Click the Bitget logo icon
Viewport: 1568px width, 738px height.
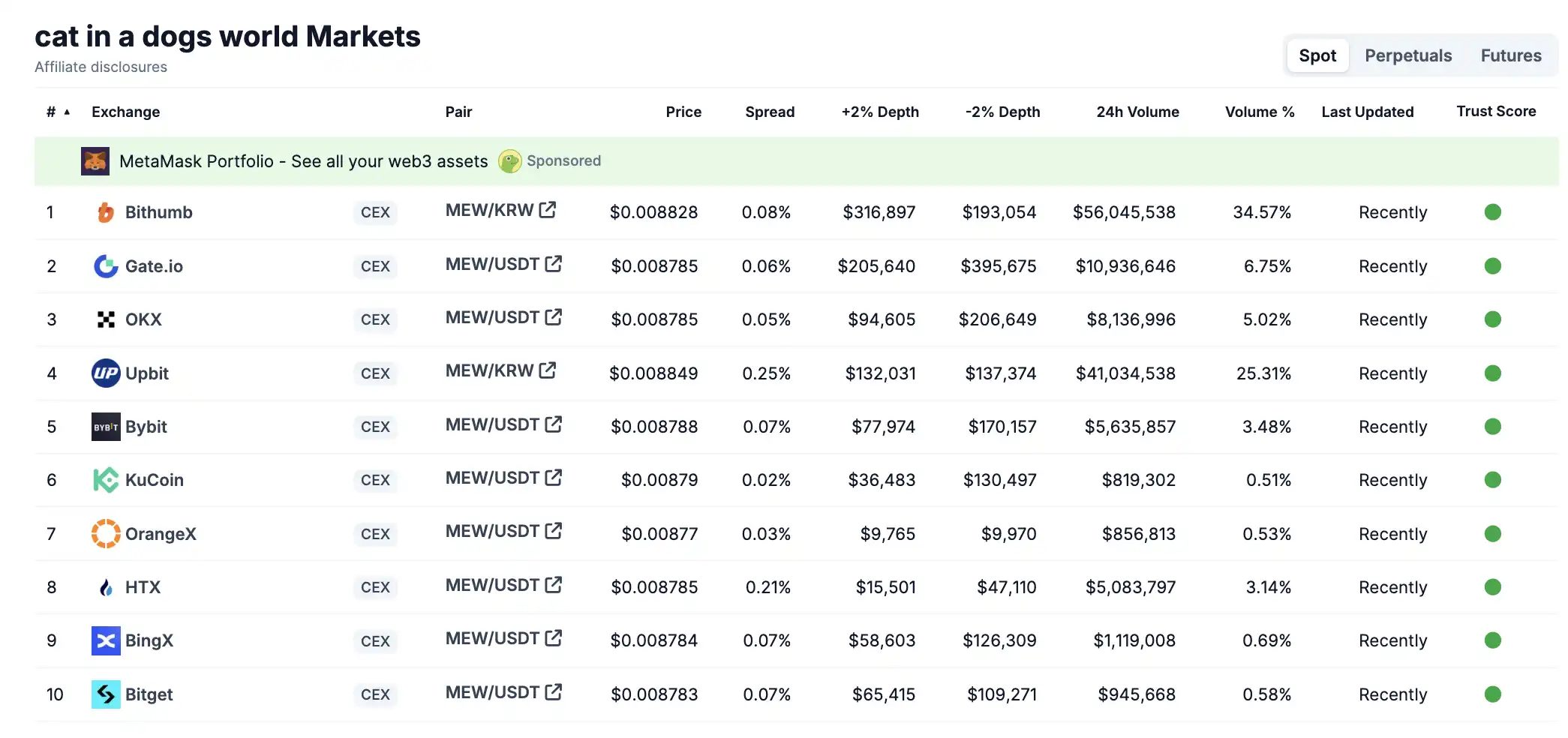106,694
